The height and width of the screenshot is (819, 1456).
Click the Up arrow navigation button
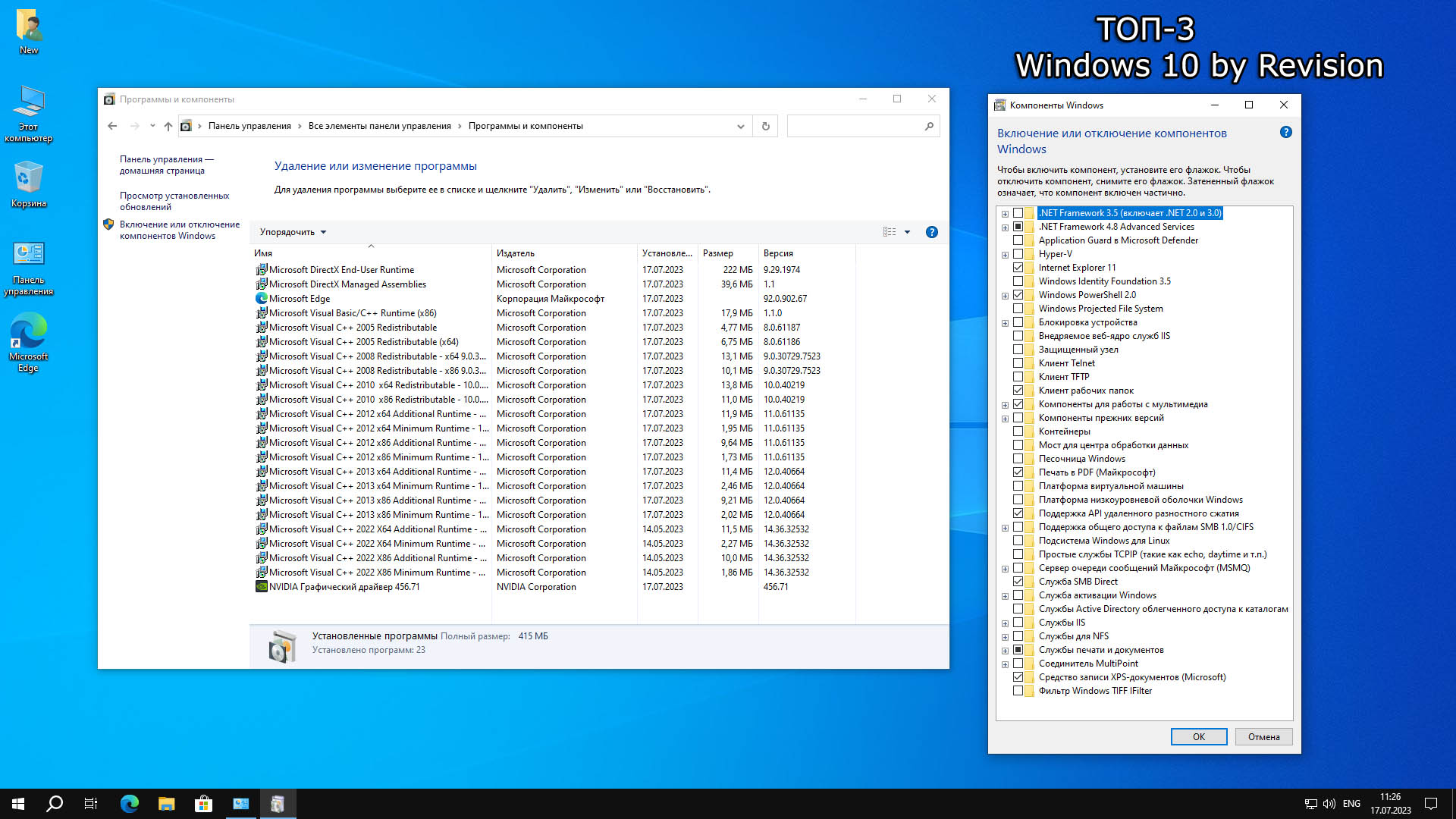(x=168, y=126)
